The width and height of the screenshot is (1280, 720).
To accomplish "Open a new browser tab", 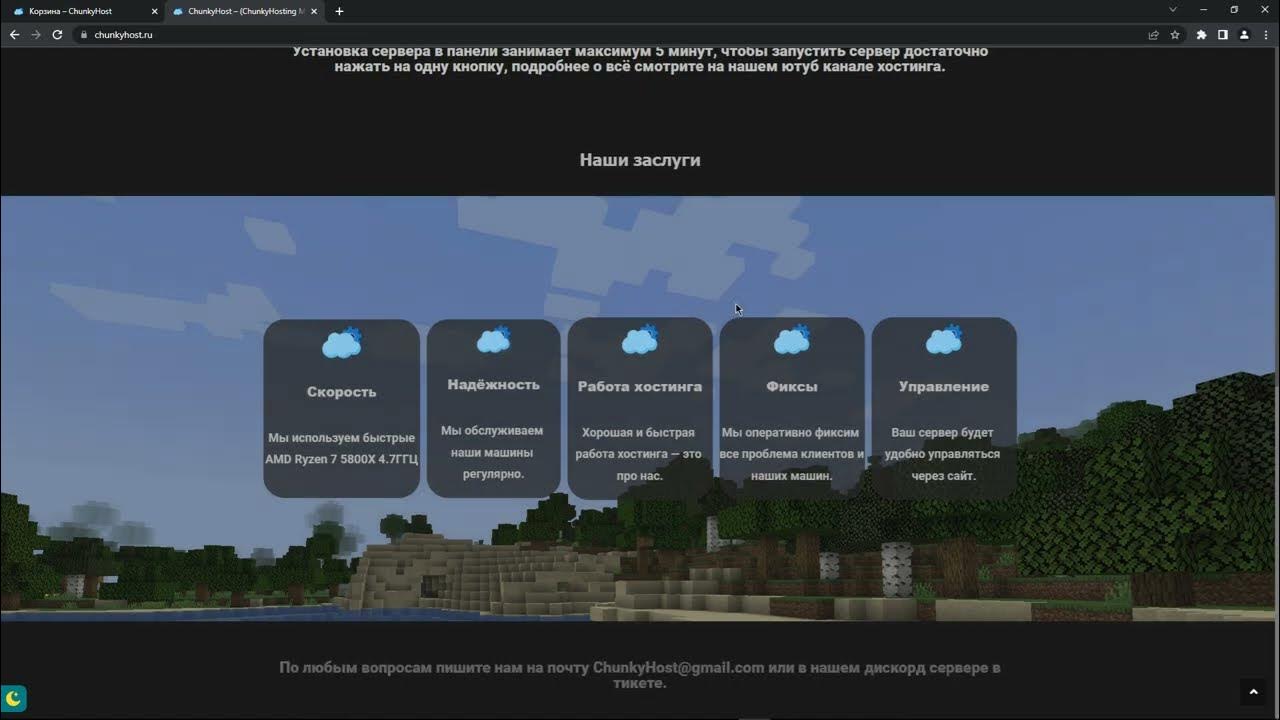I will click(x=339, y=11).
